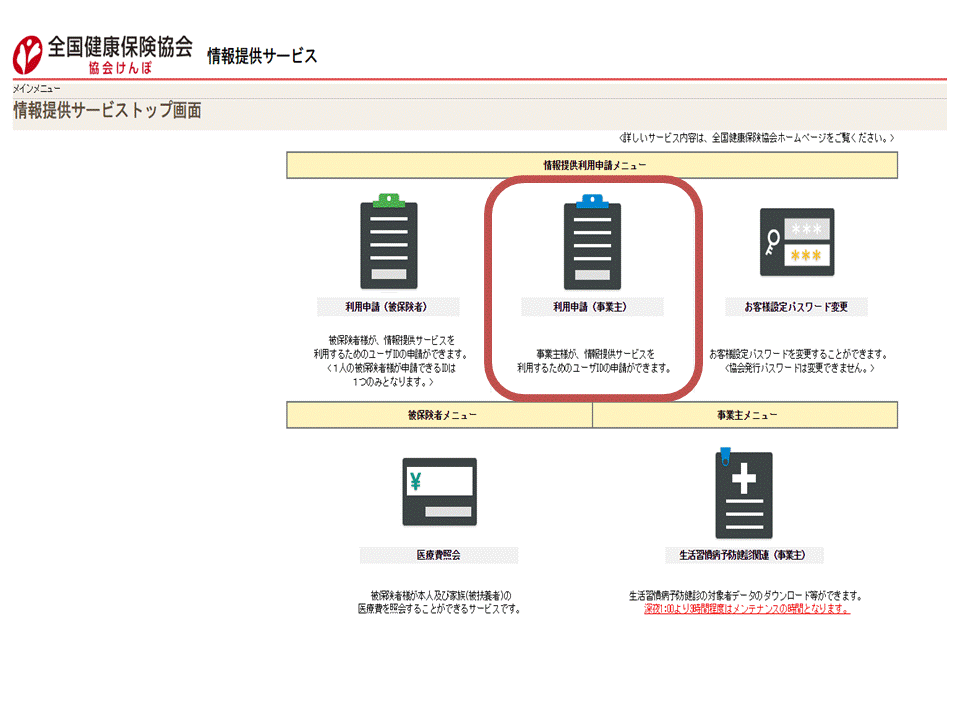Click the 利用申請（事業主） button
This screenshot has width=960, height=720.
(594, 306)
